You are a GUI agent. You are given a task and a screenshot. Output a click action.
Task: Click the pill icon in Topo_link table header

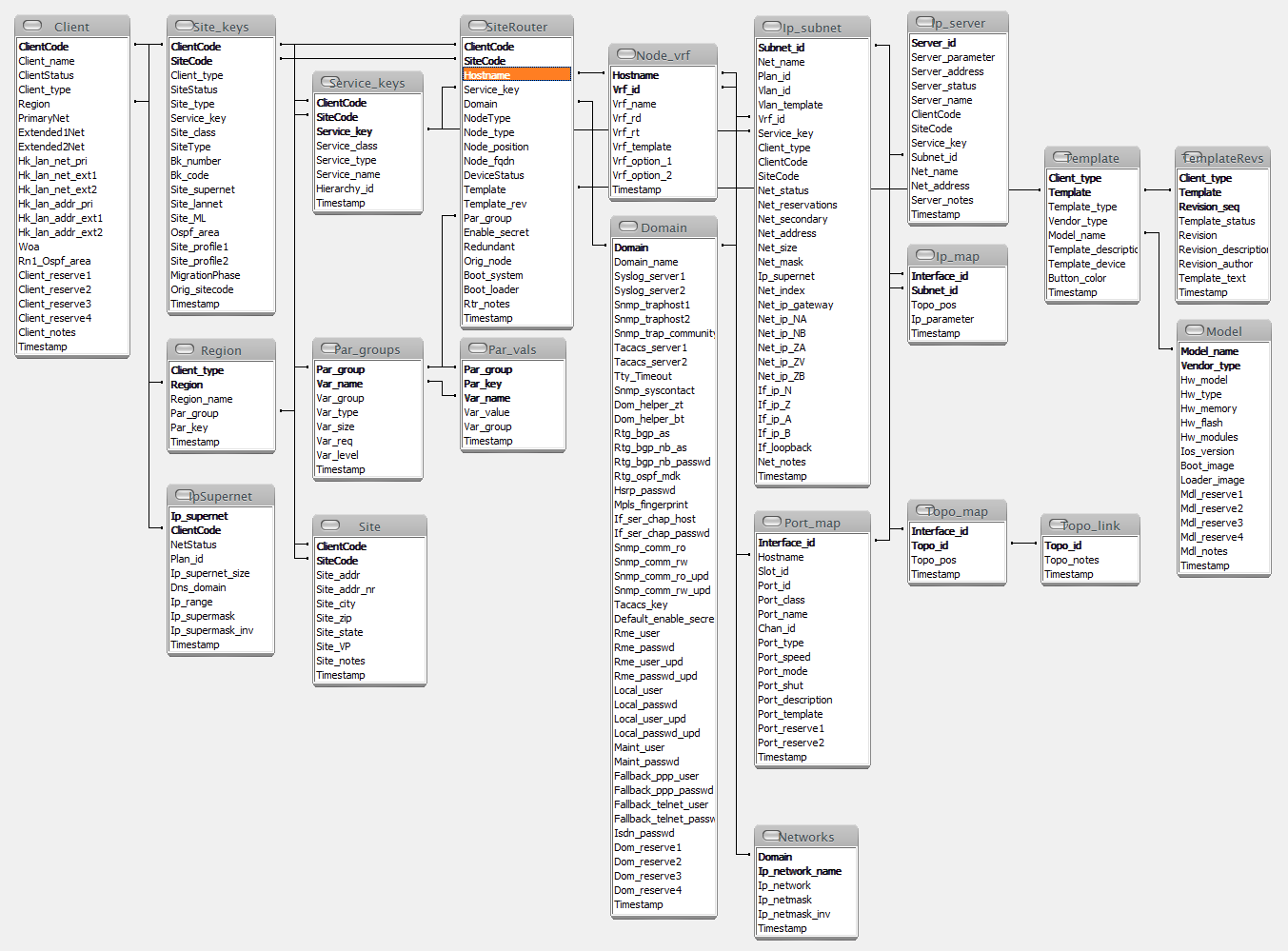point(1058,525)
